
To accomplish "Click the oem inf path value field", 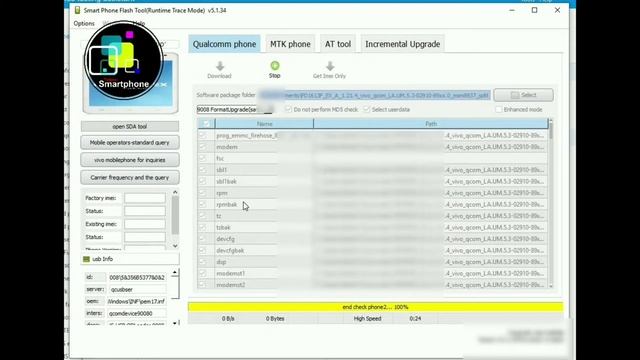I will click(x=137, y=301).
